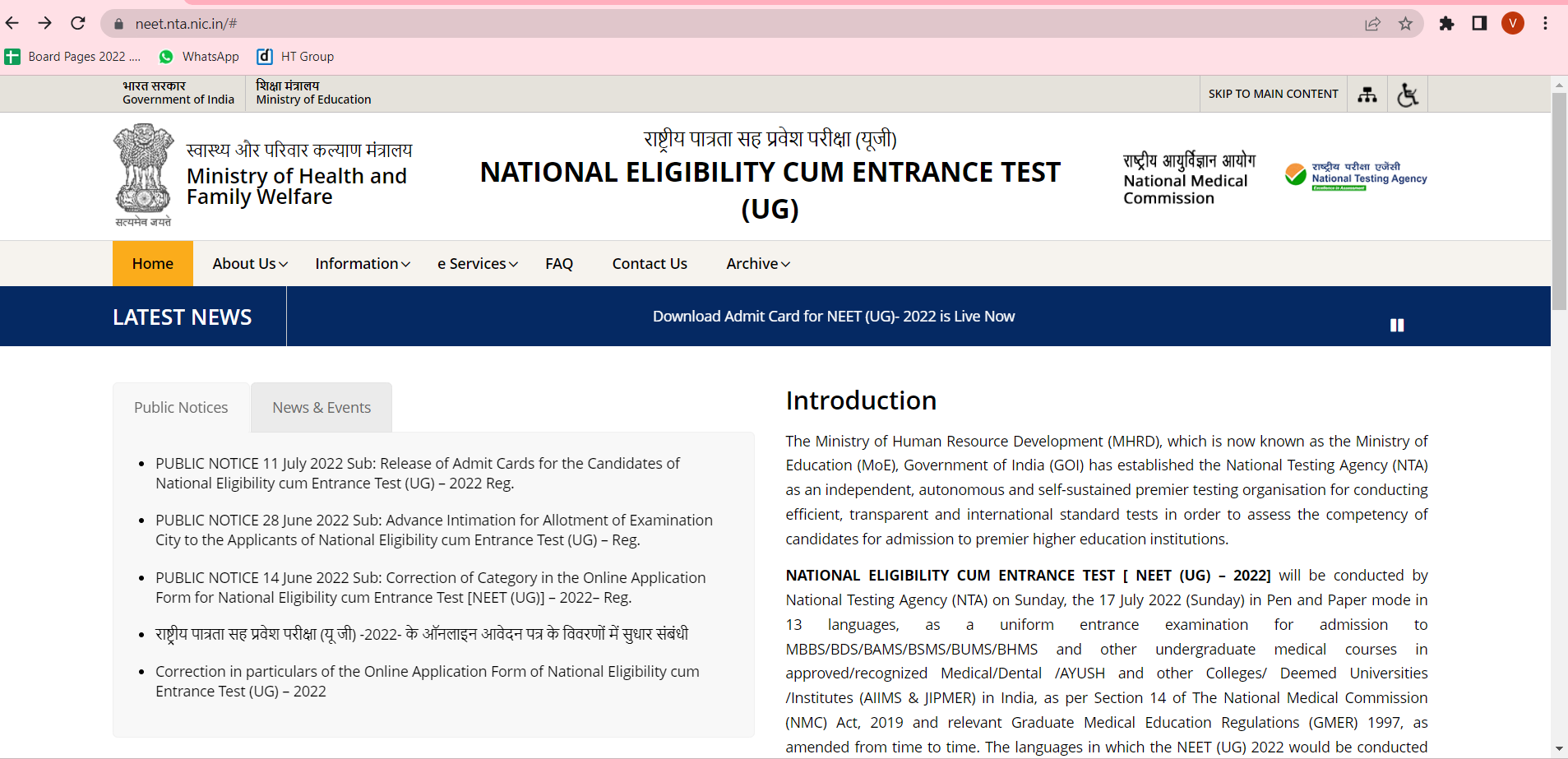Image resolution: width=1568 pixels, height=759 pixels.
Task: Expand the Information dropdown menu
Action: pyautogui.click(x=363, y=264)
